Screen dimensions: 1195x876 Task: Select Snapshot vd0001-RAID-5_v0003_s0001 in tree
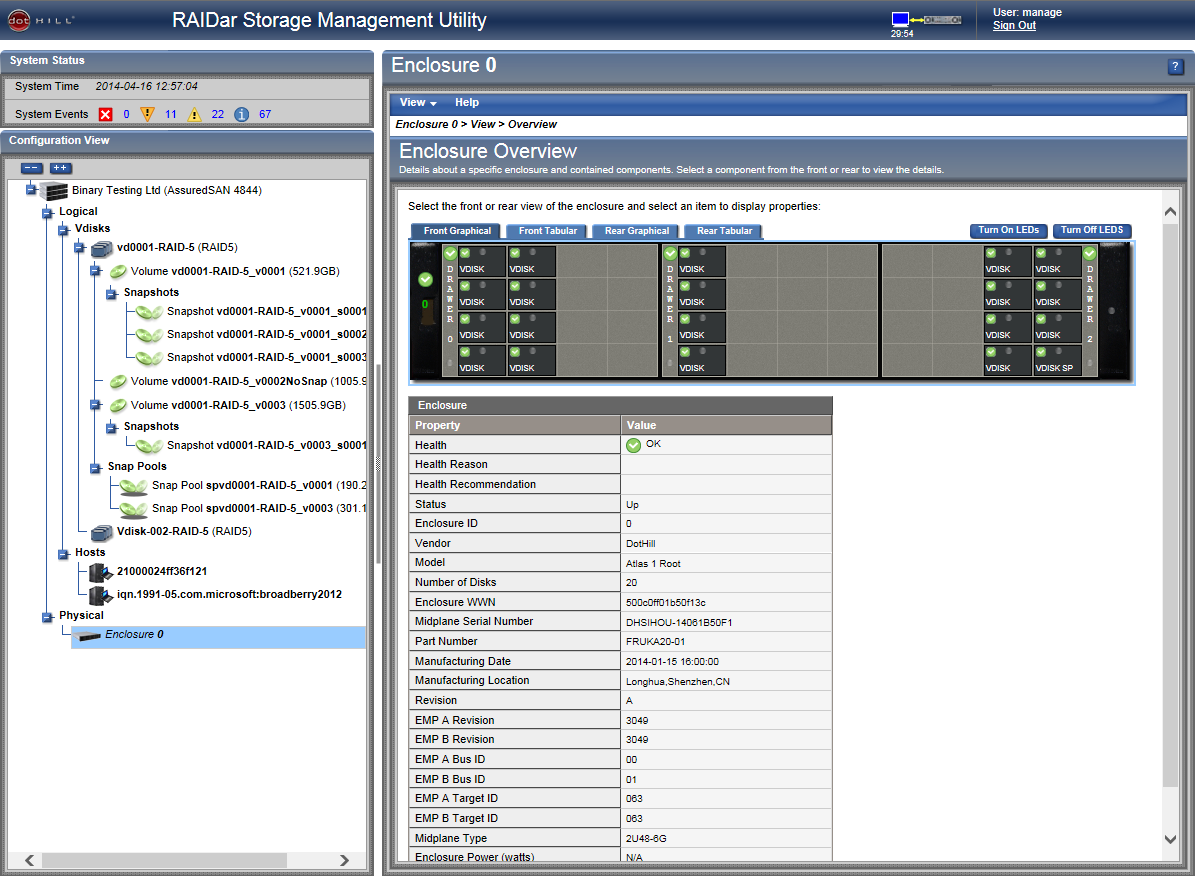coord(267,445)
